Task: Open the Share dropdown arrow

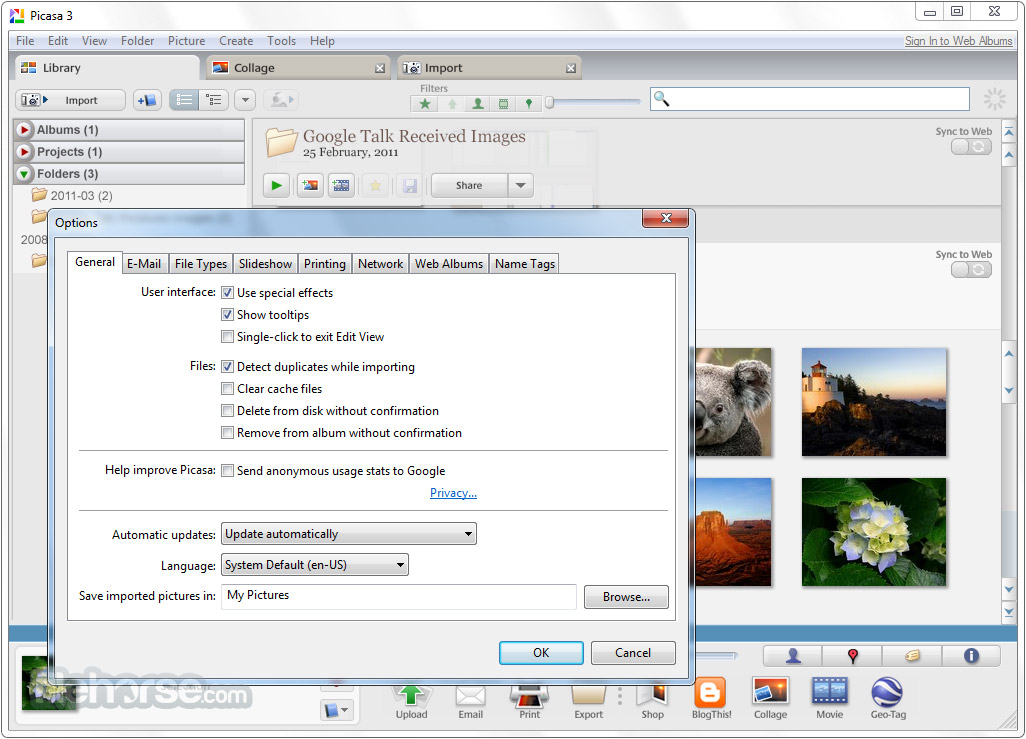Action: [521, 185]
